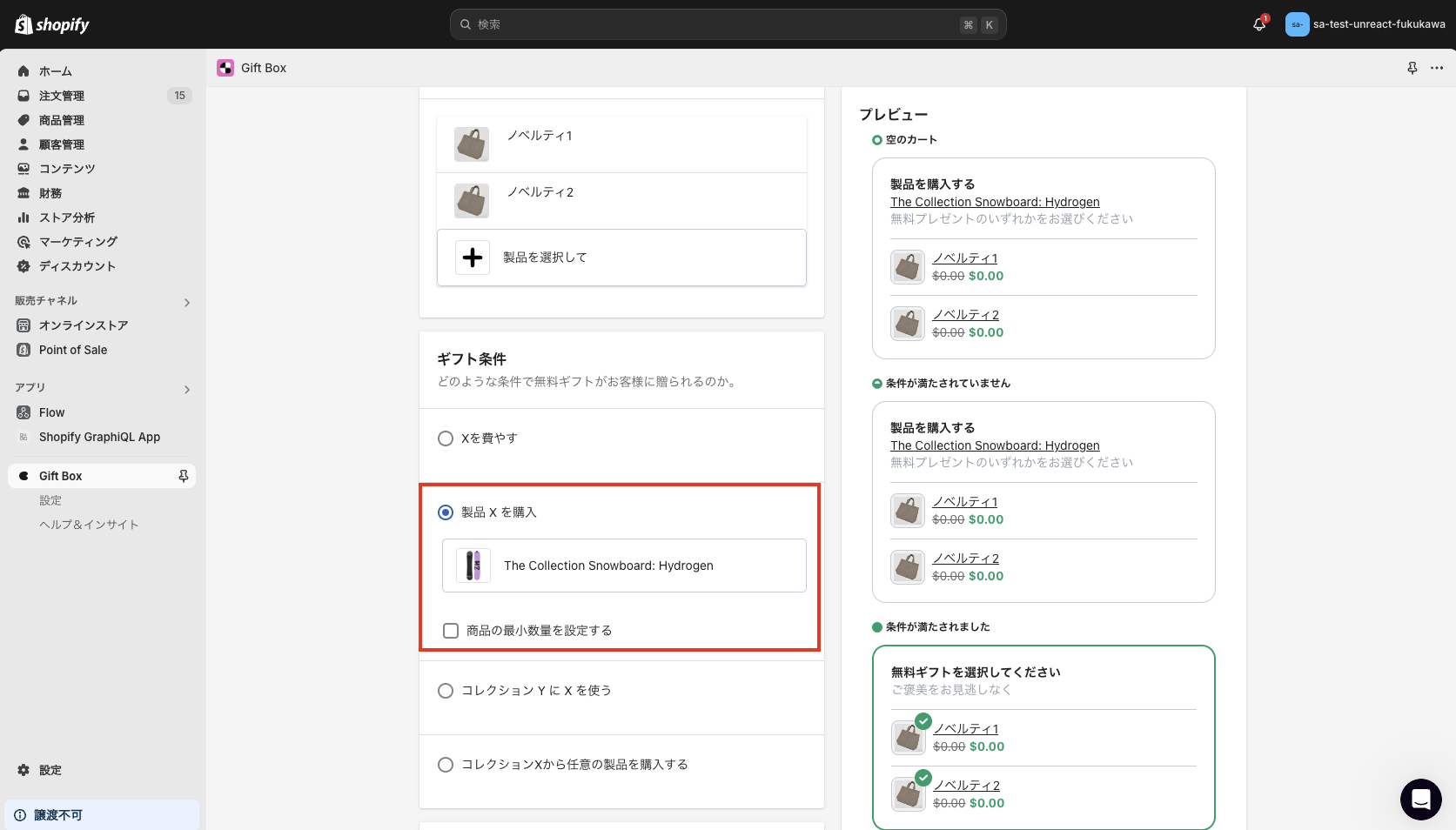Open the support chat bubble
Image resolution: width=1456 pixels, height=830 pixels.
[1420, 800]
